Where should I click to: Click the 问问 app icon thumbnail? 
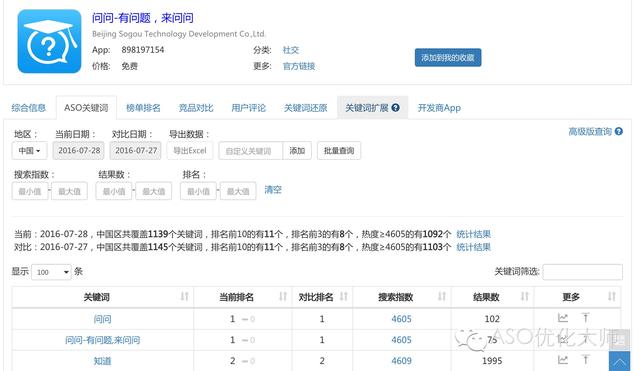coord(49,41)
